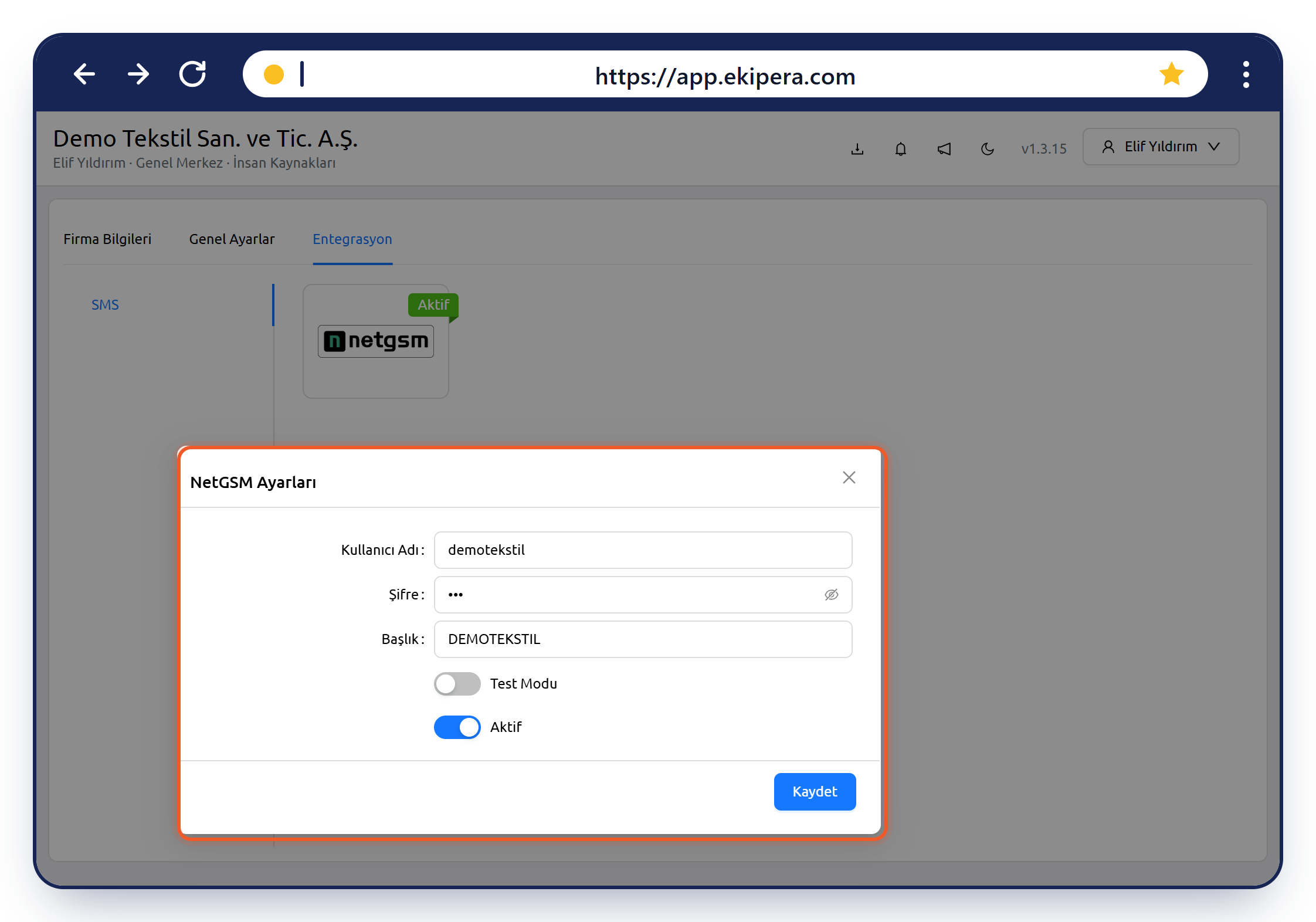Viewport: 1316px width, 922px height.
Task: Click the version label v1.3.15
Action: pyautogui.click(x=1044, y=149)
